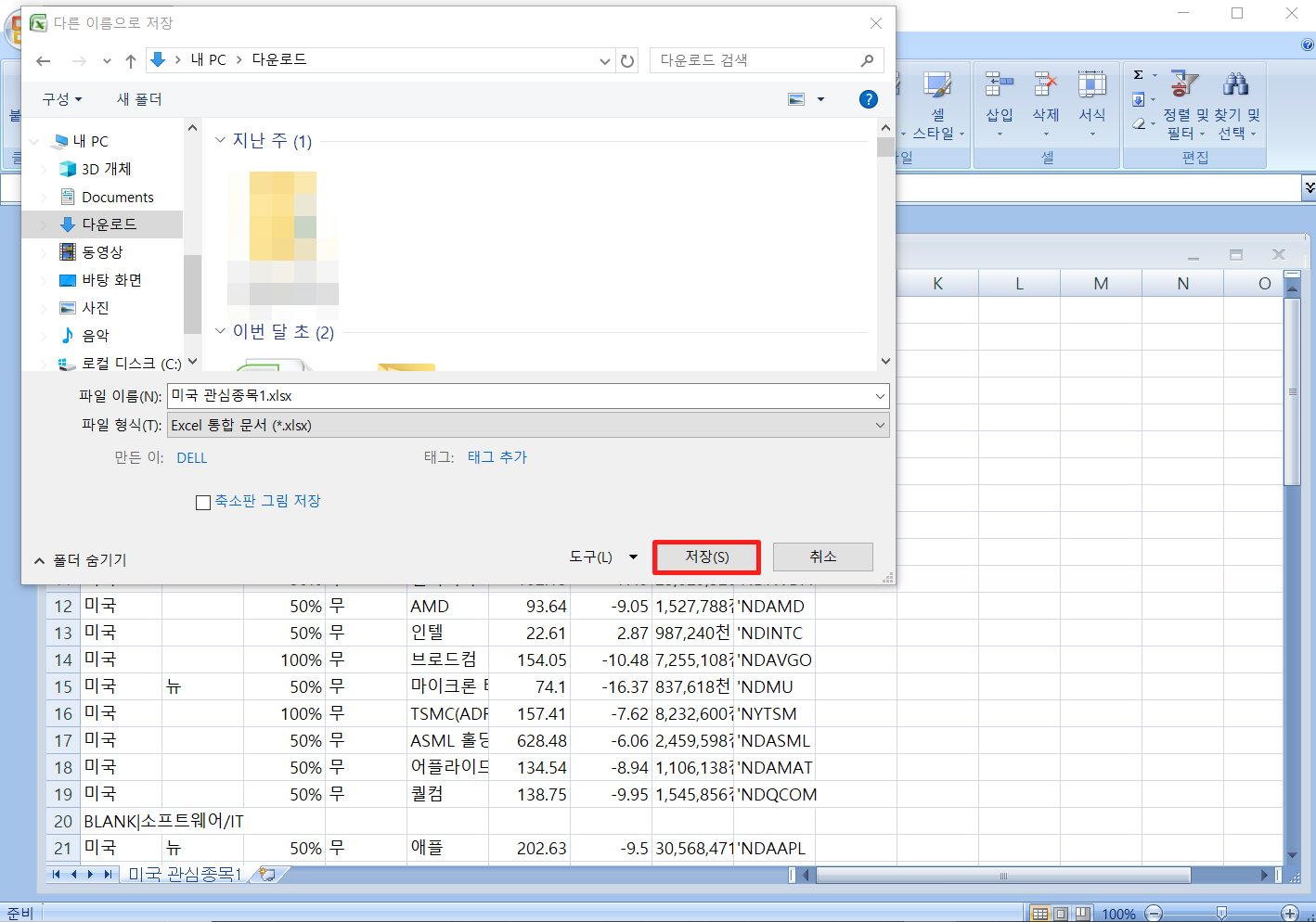
Task: Open the 구성 organize dropdown
Action: (62, 99)
